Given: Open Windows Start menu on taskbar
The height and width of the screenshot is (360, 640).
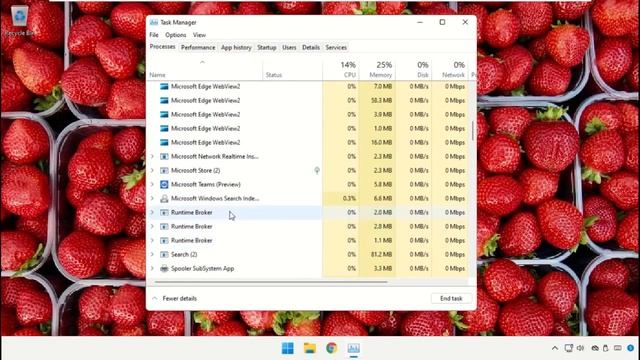Looking at the screenshot, I should pyautogui.click(x=288, y=348).
